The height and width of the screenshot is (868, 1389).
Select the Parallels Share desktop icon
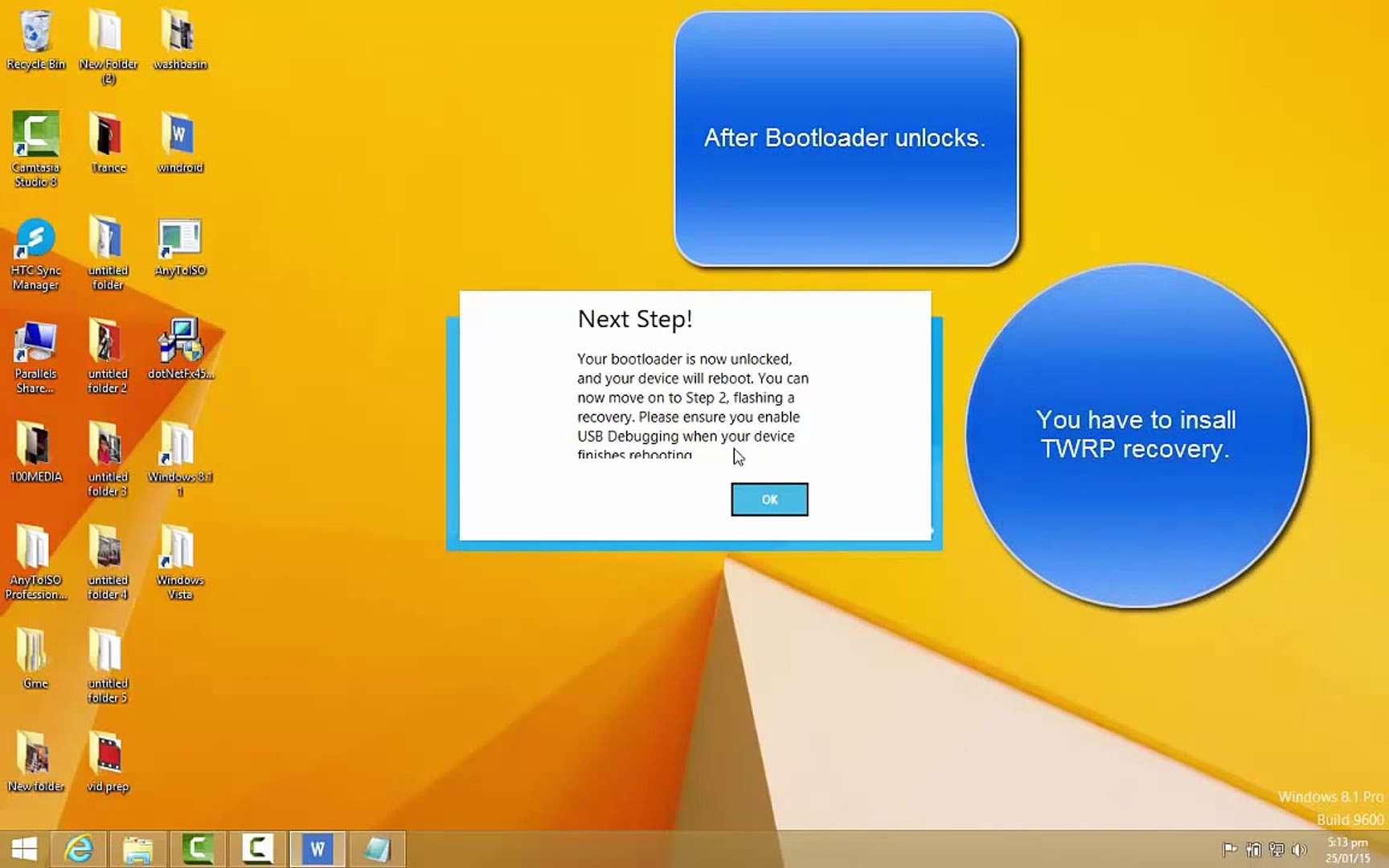pyautogui.click(x=35, y=357)
